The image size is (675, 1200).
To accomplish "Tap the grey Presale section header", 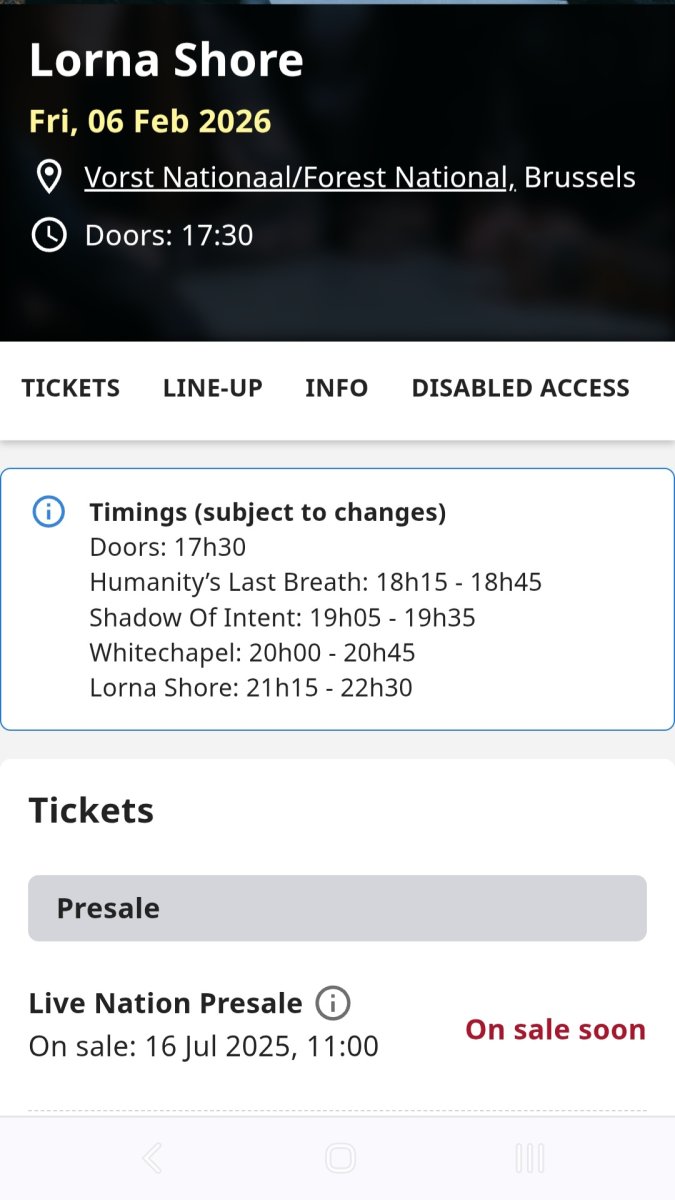I will click(x=337, y=908).
